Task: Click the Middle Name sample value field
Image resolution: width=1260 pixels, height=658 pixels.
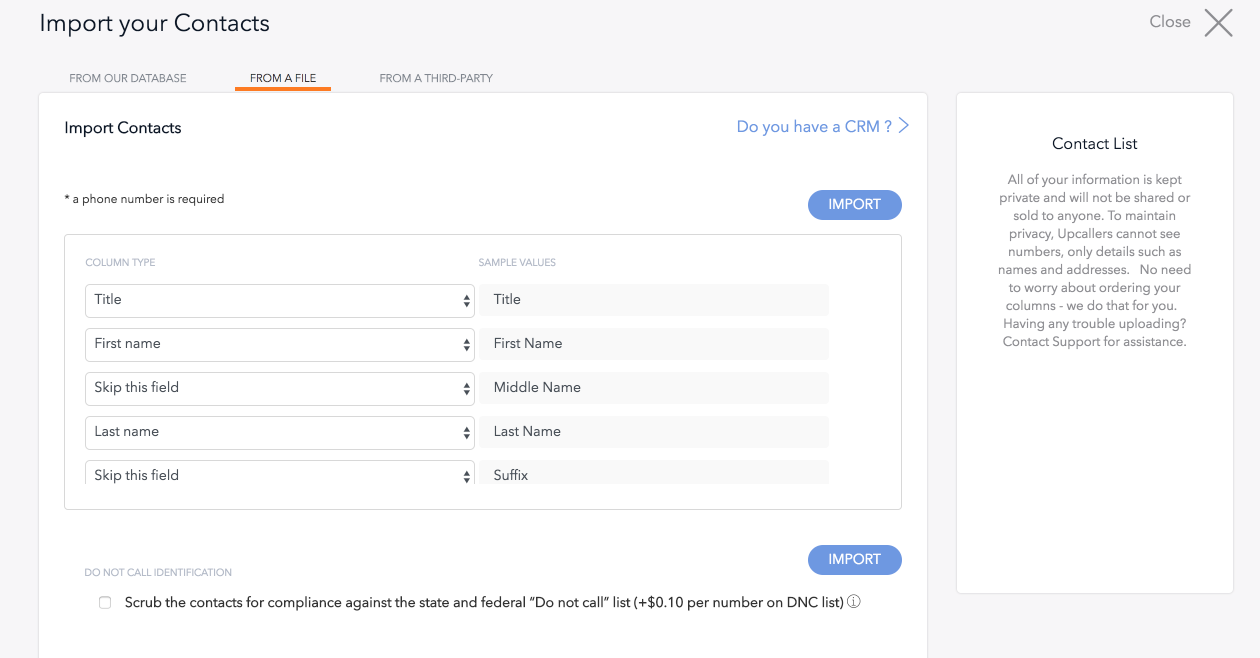Action: (654, 388)
